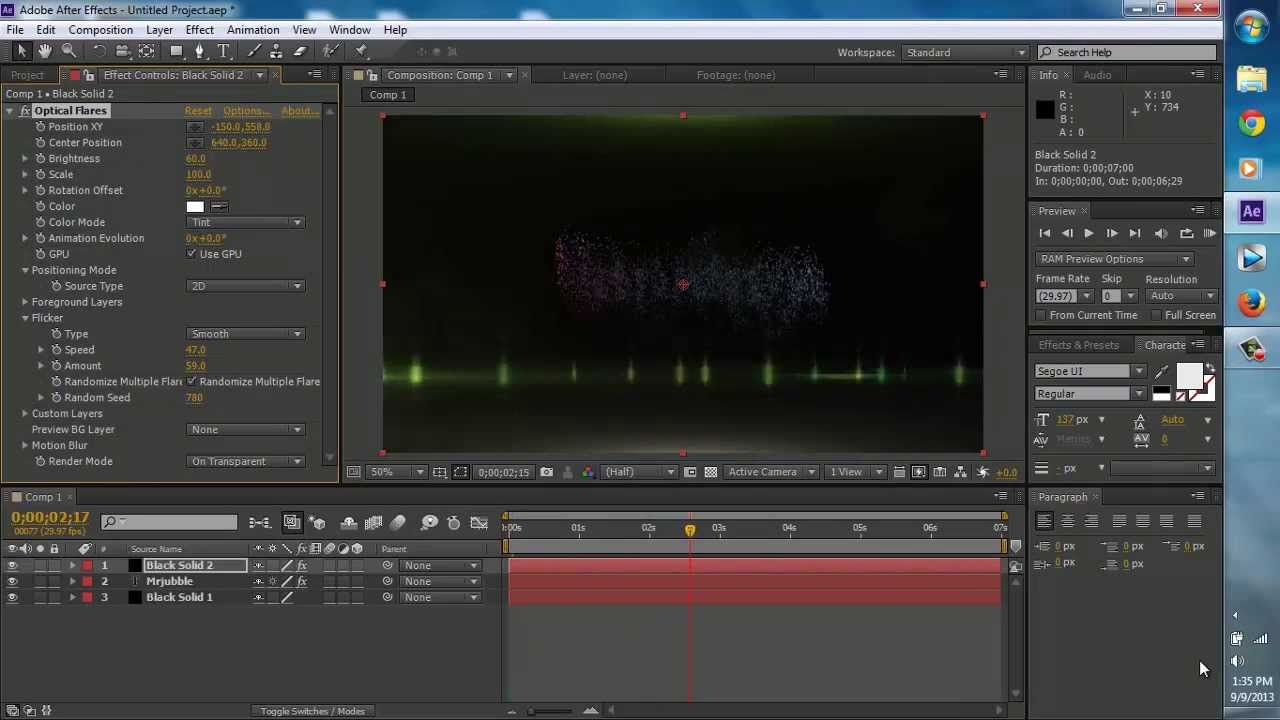Hide the Black Solid 2 layer

click(x=12, y=566)
